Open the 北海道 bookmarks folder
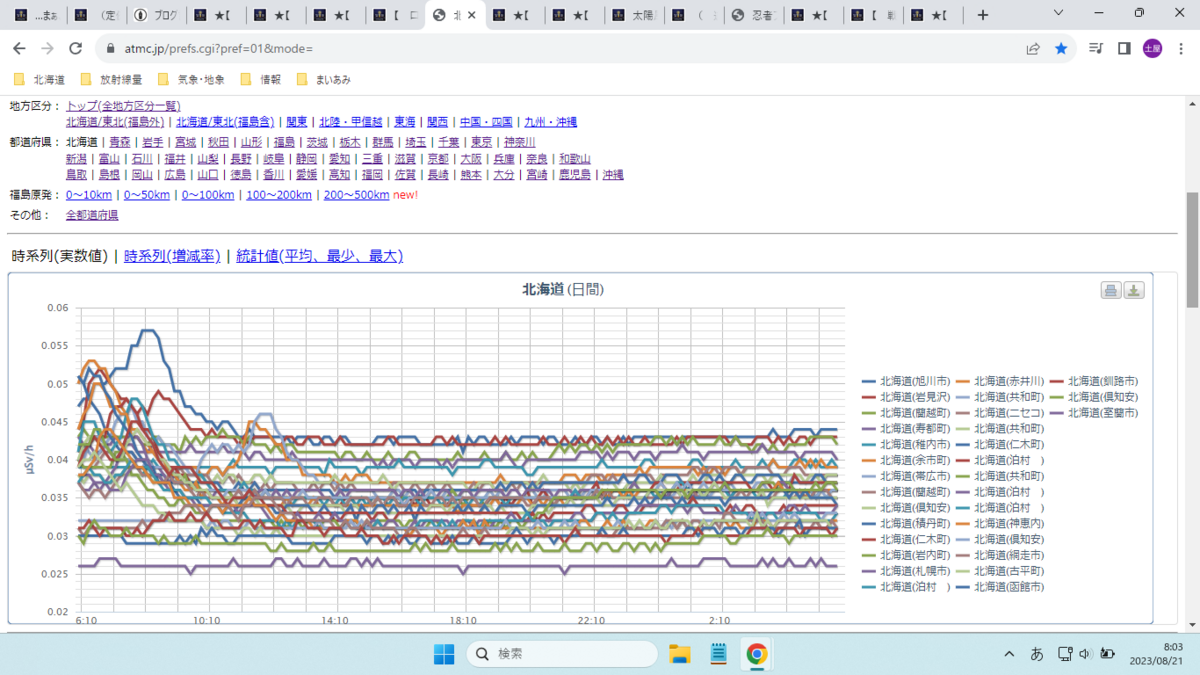Viewport: 1200px width, 675px height. [x=41, y=79]
